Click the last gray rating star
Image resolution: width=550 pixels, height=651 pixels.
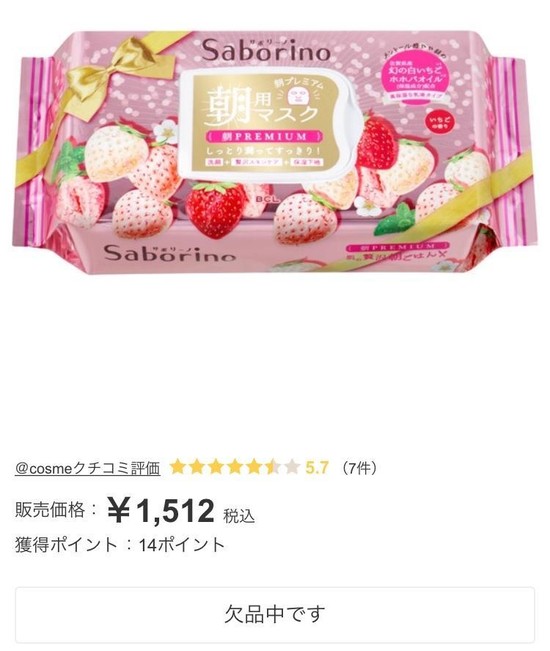point(292,467)
